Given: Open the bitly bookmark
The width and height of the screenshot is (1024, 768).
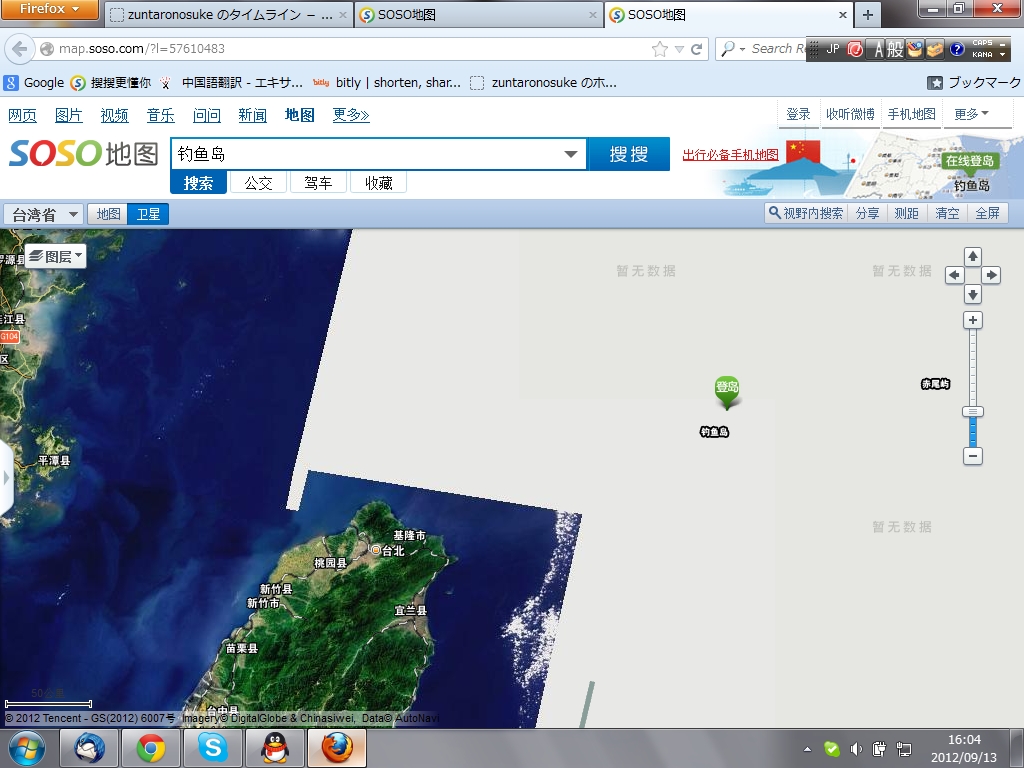Looking at the screenshot, I should [387, 83].
